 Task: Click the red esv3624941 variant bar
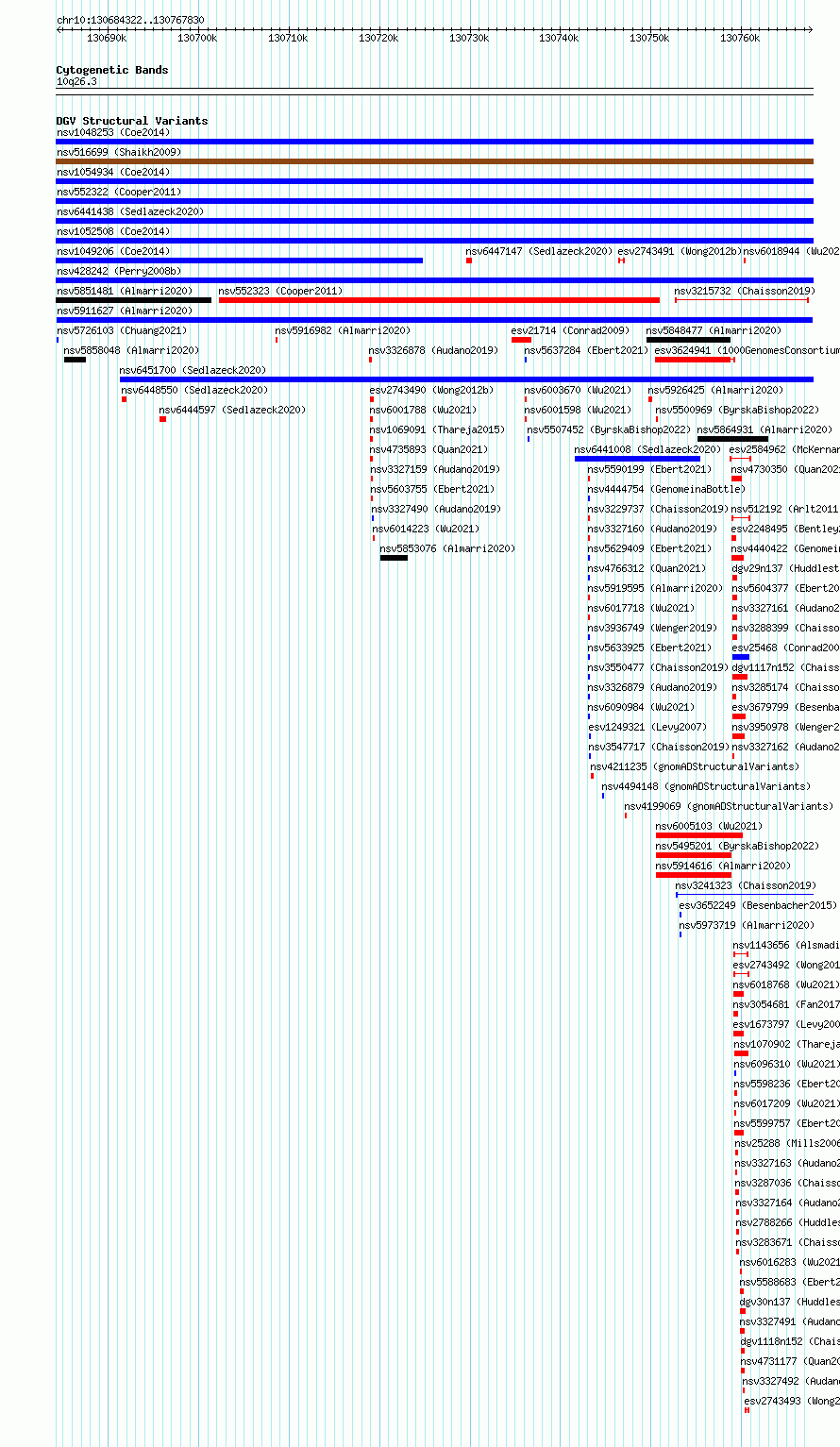click(693, 360)
